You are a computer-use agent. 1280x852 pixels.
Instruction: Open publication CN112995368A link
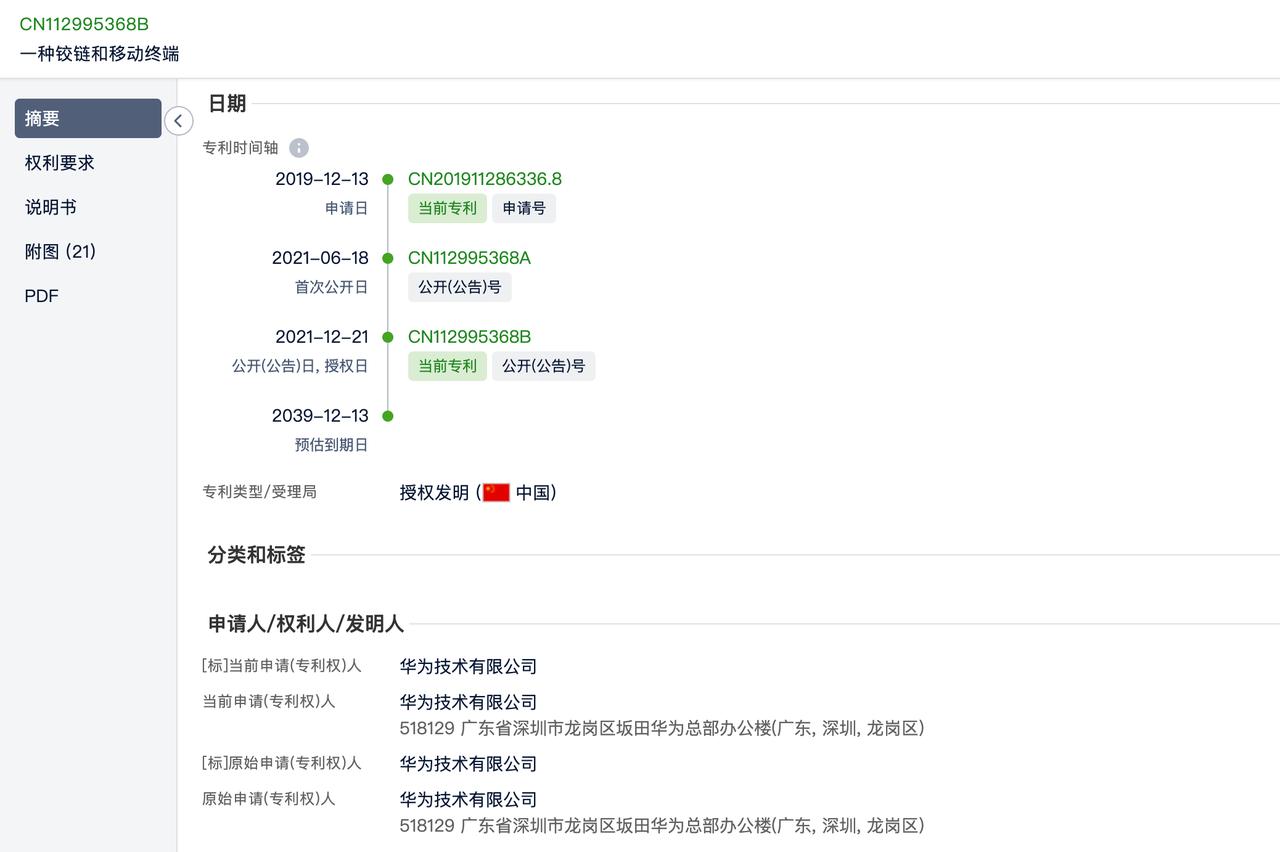click(469, 258)
